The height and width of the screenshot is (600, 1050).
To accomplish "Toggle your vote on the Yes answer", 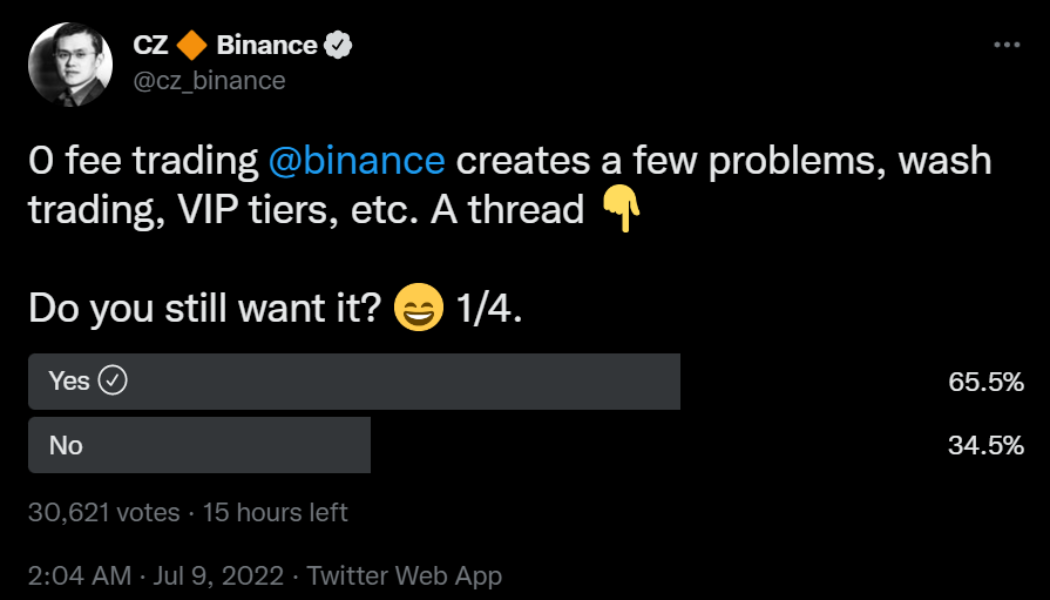I will click(350, 381).
